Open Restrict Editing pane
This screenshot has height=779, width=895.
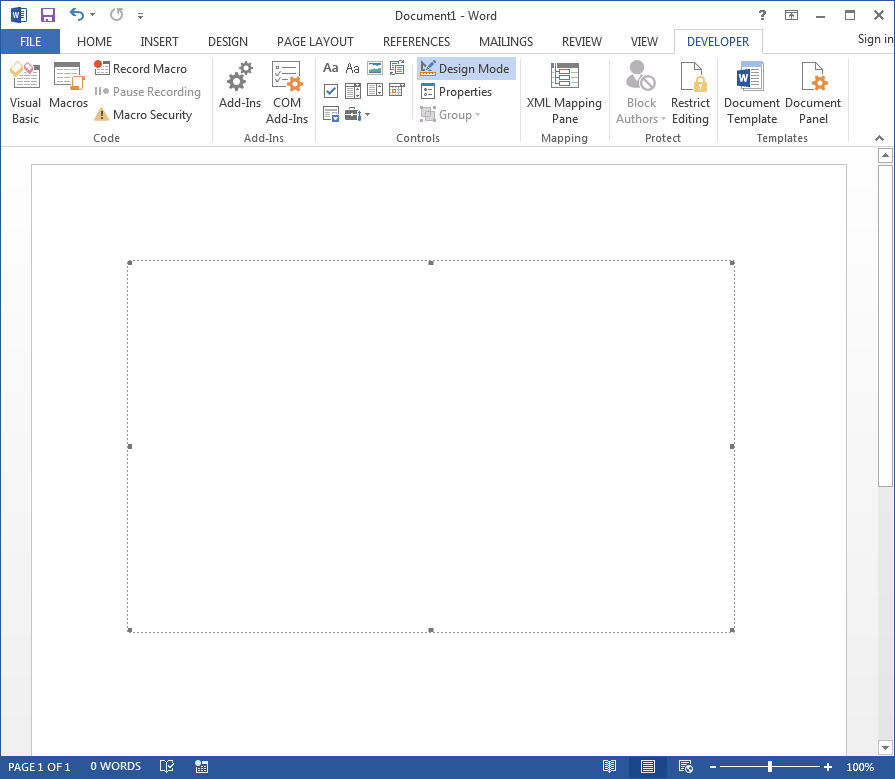[690, 93]
